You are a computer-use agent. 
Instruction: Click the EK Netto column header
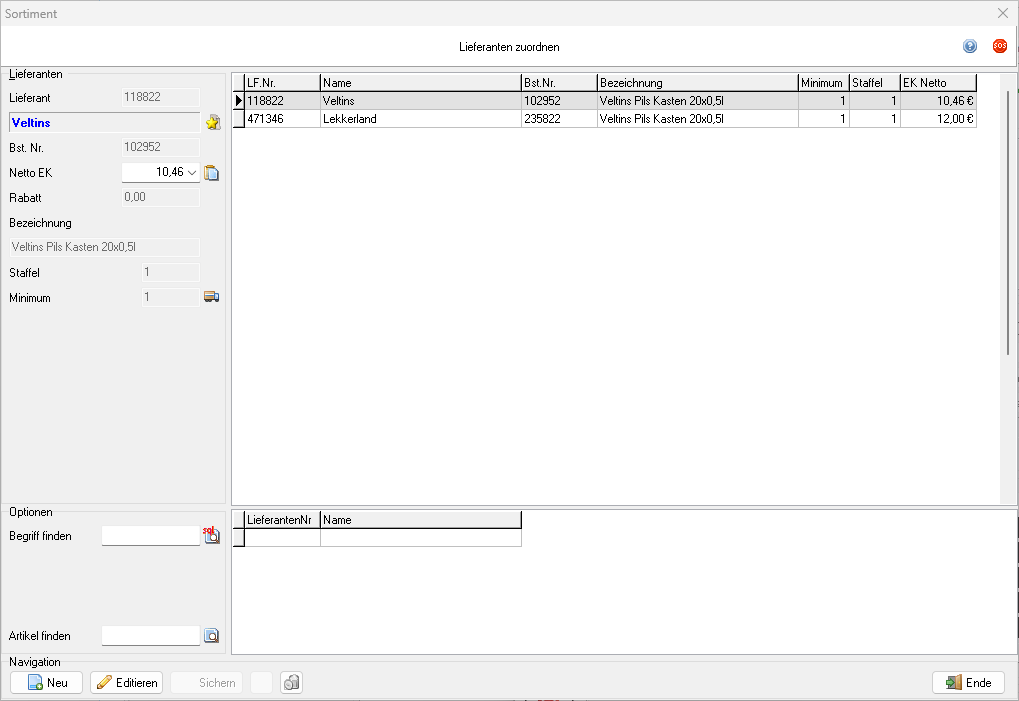pos(937,83)
